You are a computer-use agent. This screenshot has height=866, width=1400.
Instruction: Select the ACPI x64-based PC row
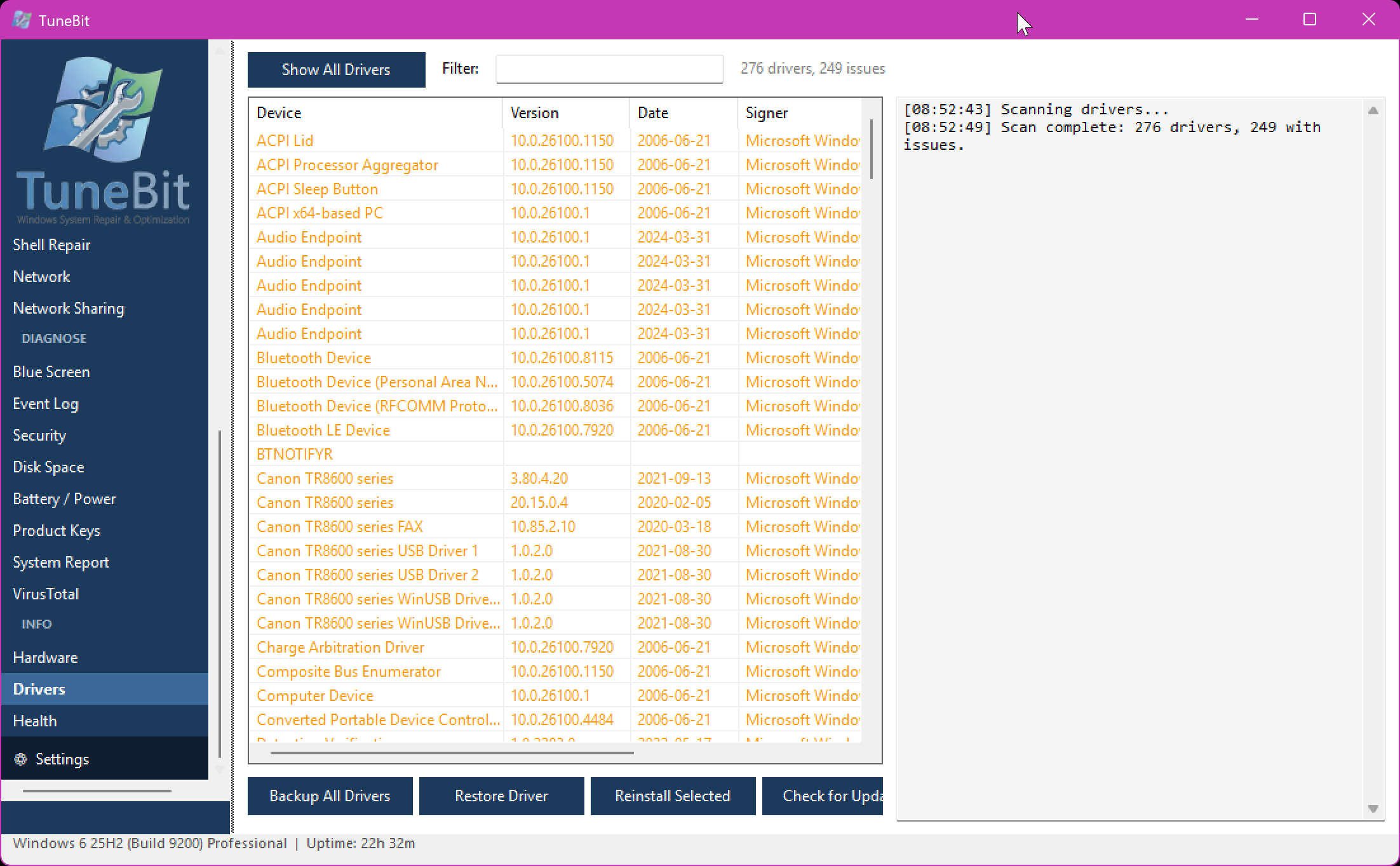[x=555, y=213]
